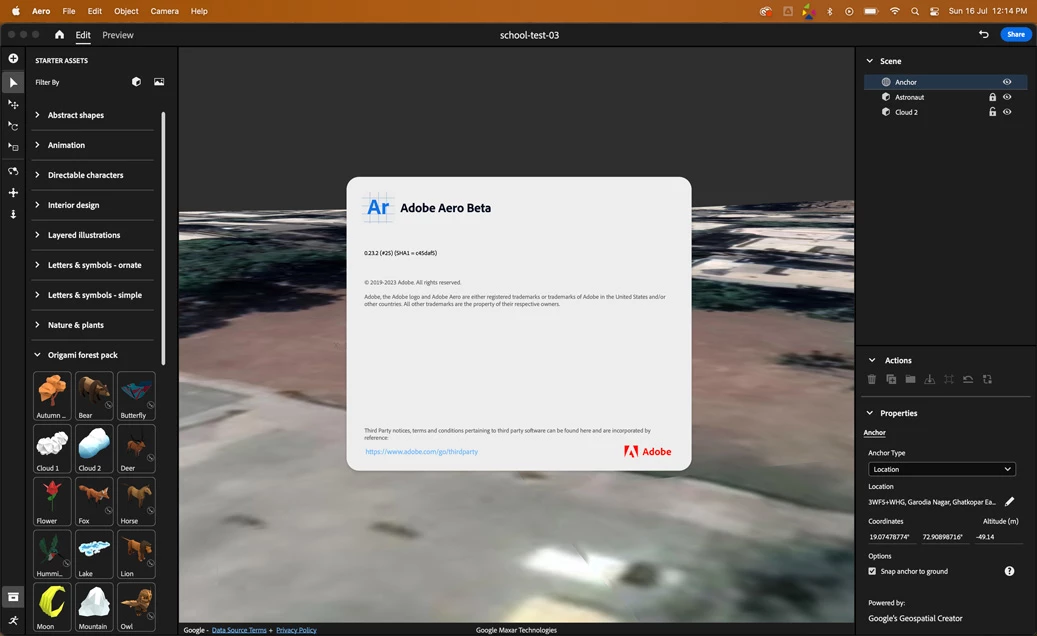This screenshot has width=1037, height=636.
Task: Choose the Select arrow tool
Action: click(x=13, y=83)
